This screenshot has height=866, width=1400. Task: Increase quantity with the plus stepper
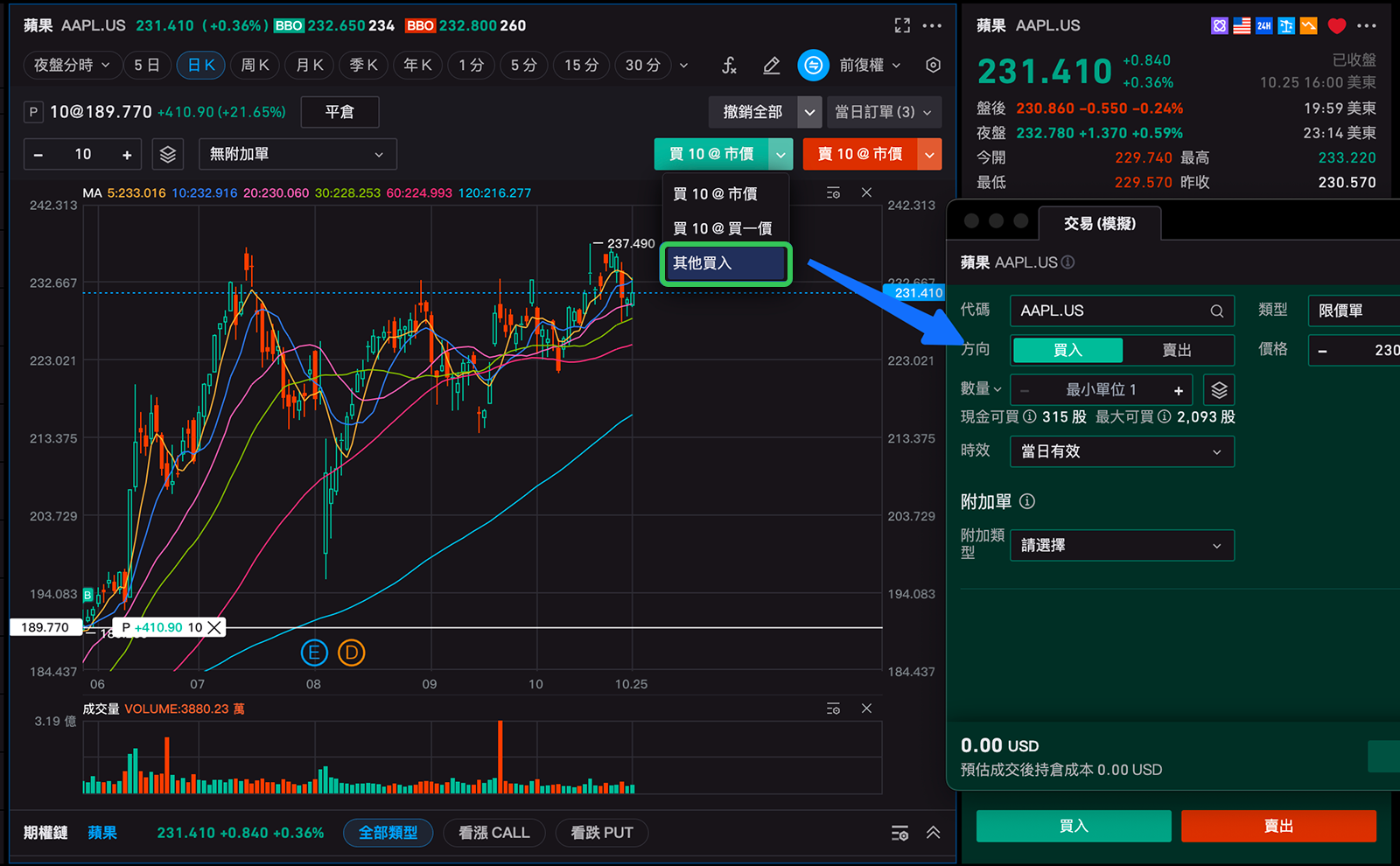pyautogui.click(x=127, y=155)
